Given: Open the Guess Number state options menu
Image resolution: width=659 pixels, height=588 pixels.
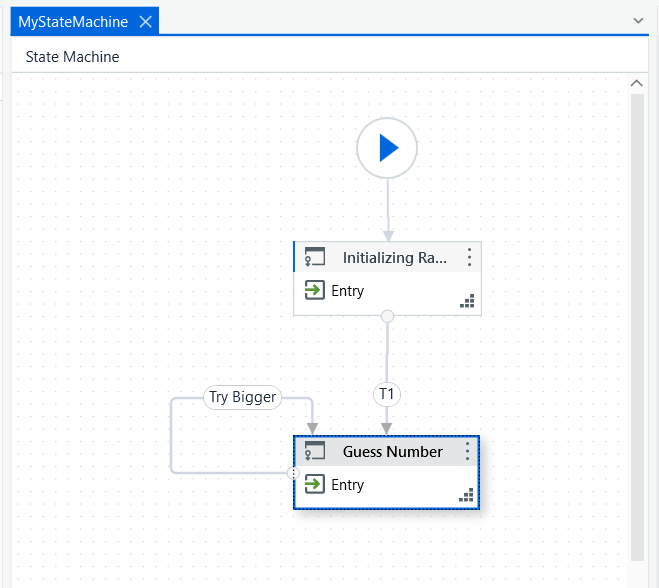Looking at the screenshot, I should [x=467, y=451].
